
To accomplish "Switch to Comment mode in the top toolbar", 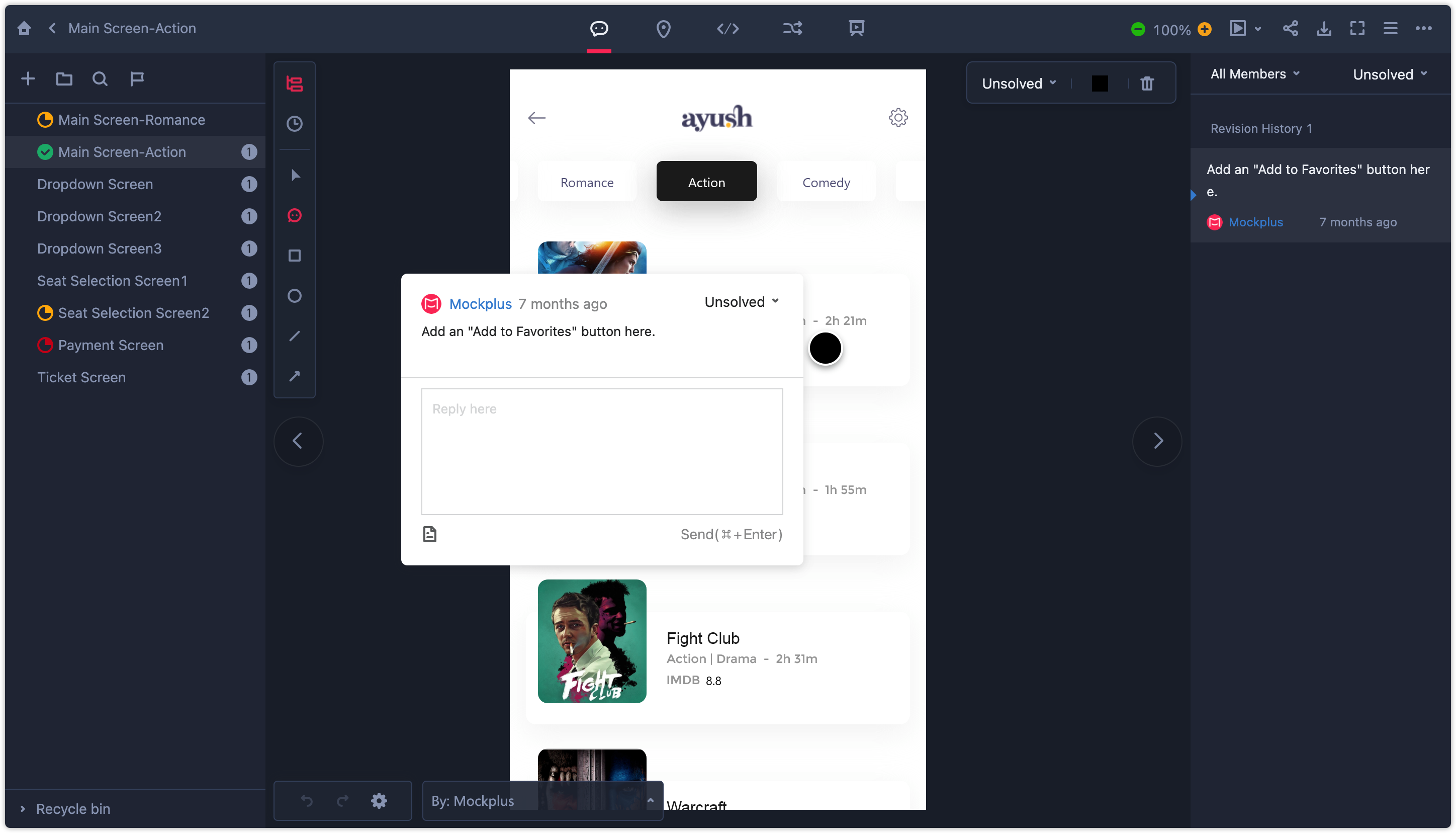I will (599, 28).
